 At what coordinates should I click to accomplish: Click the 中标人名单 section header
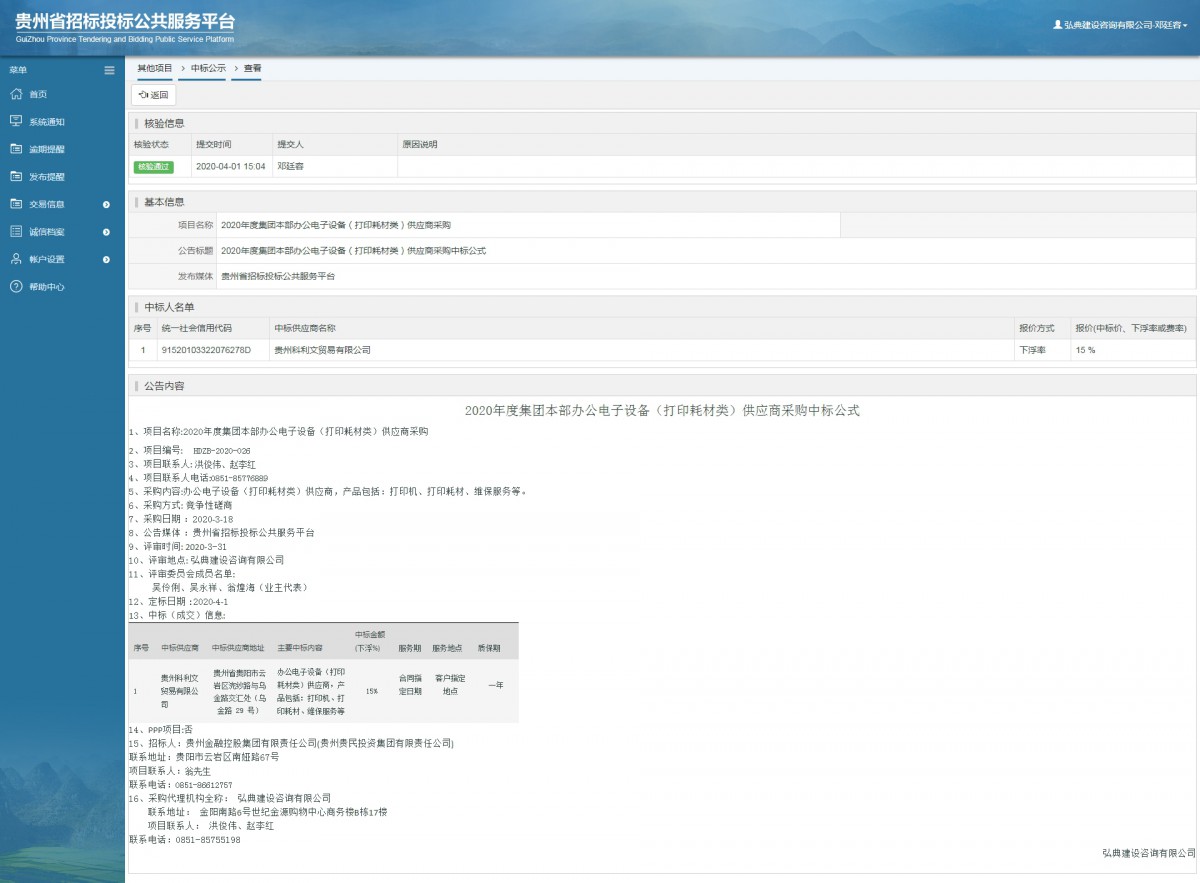pyautogui.click(x=169, y=307)
